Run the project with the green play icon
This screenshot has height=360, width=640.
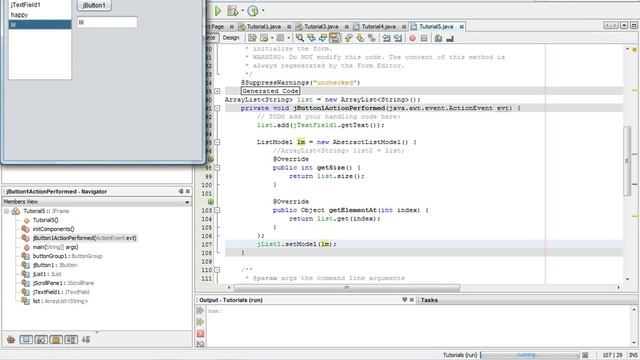[218, 11]
